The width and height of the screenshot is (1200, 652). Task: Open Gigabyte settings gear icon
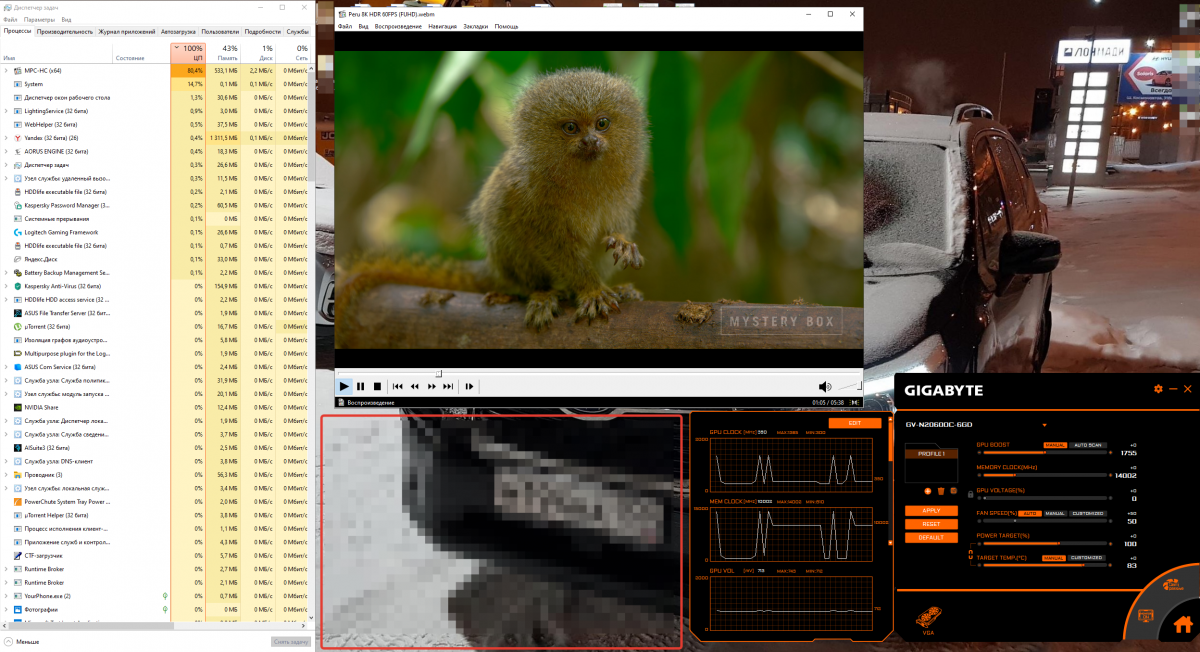pos(1158,389)
